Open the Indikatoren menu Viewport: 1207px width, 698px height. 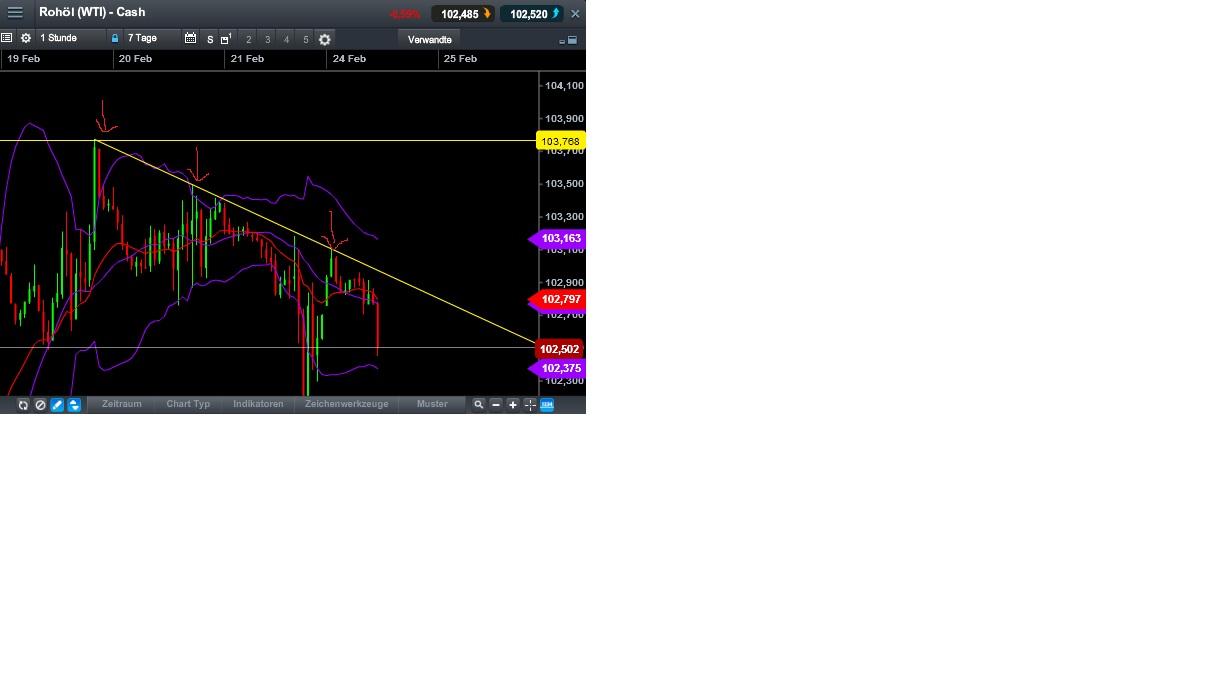(257, 404)
